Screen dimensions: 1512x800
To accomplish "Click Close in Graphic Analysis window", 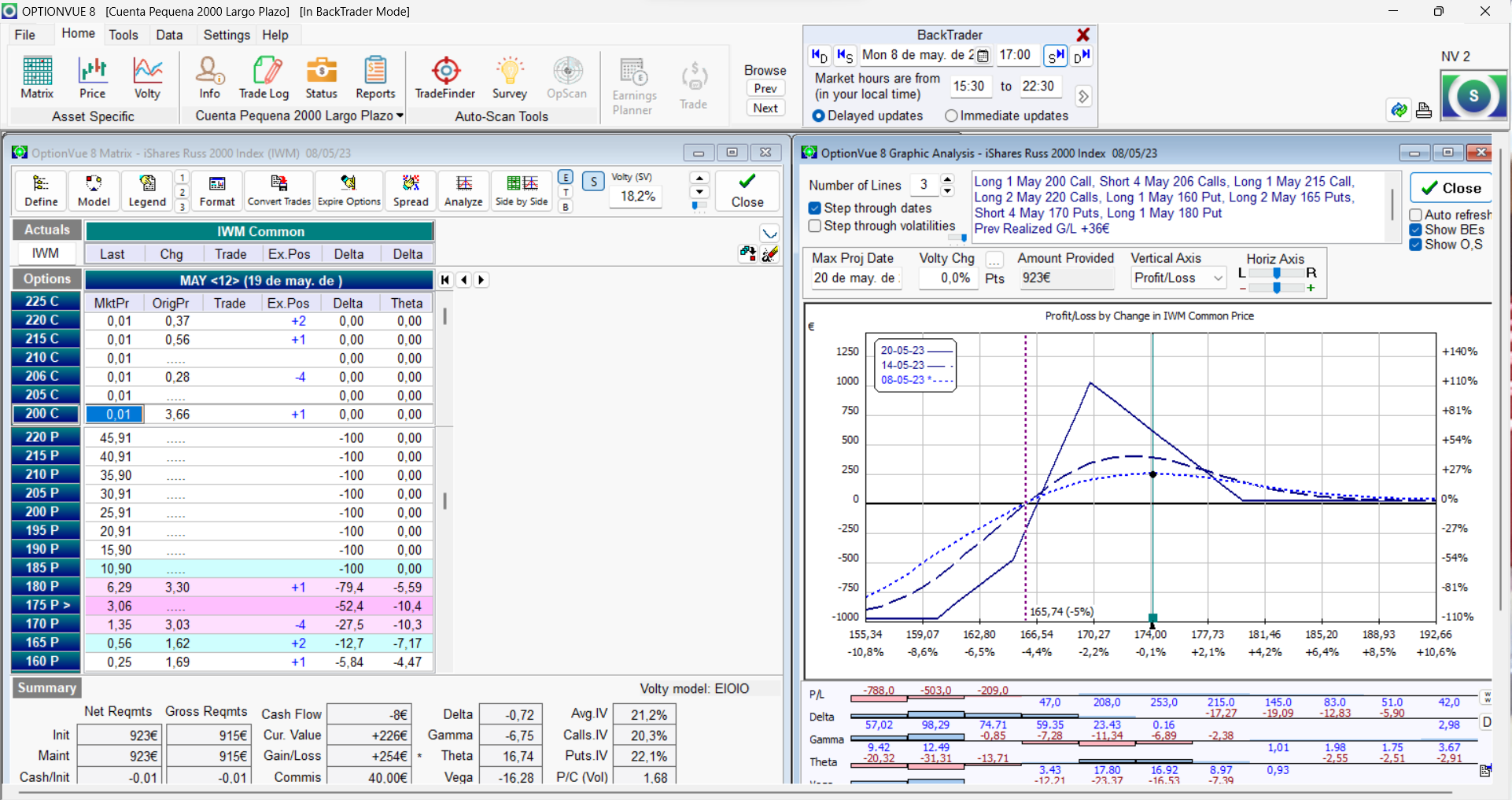I will coord(1451,188).
